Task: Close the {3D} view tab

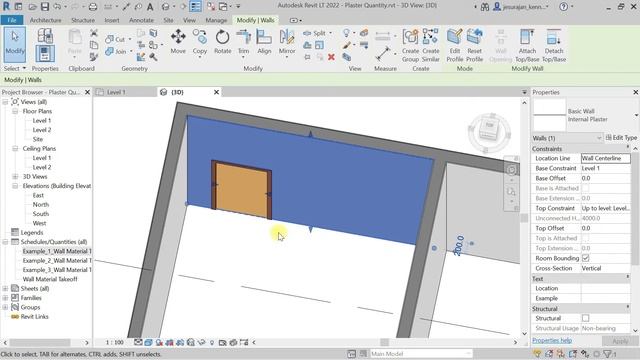Action: point(216,92)
